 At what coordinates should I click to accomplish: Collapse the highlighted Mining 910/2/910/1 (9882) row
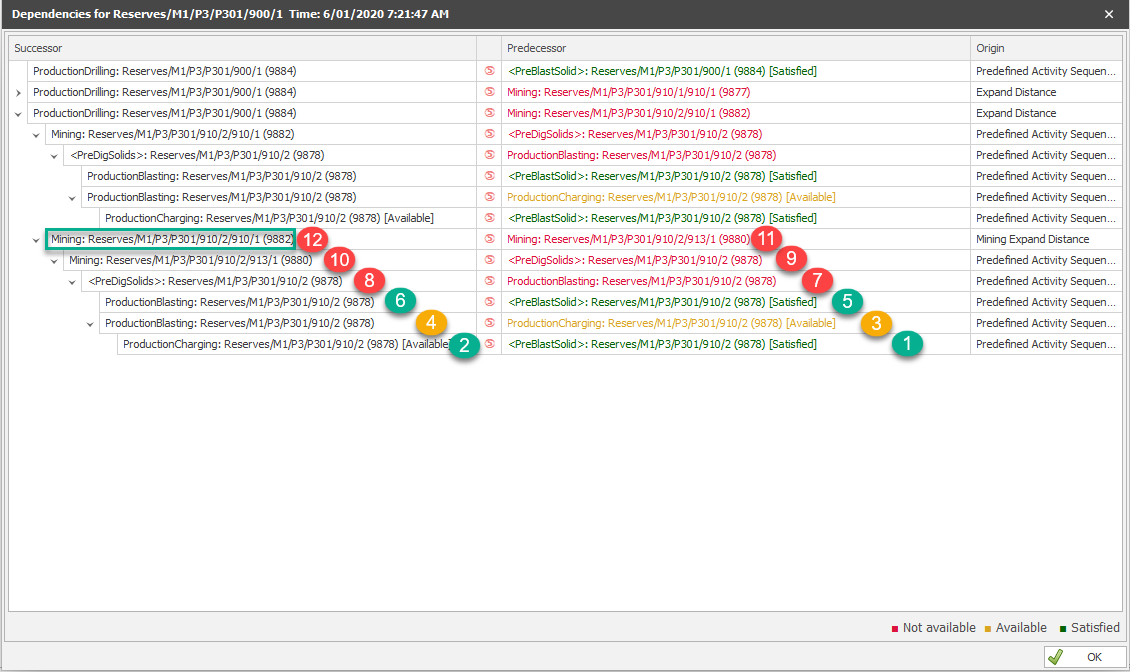coord(37,240)
